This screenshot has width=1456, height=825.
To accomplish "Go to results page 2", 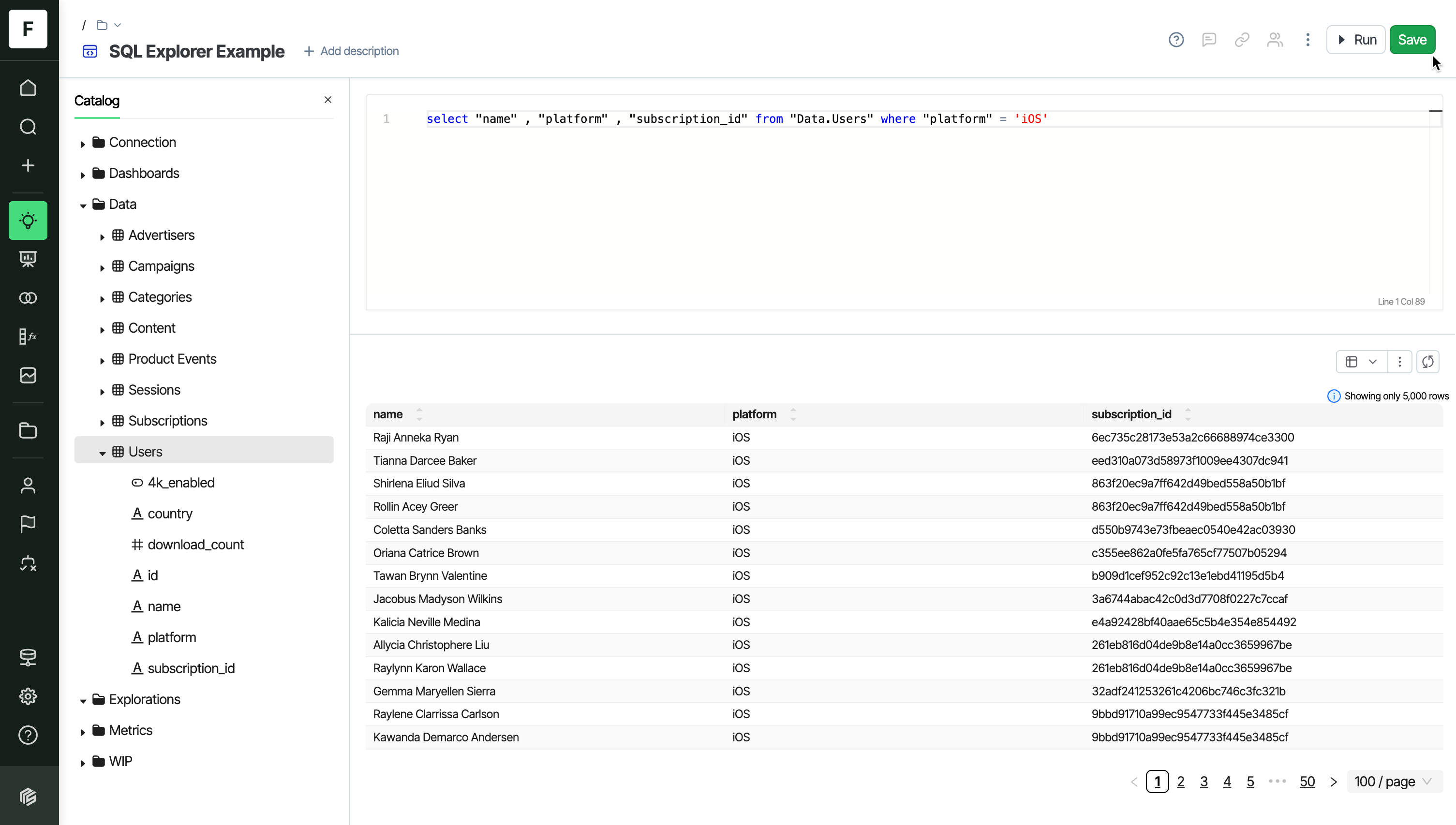I will pos(1181,782).
